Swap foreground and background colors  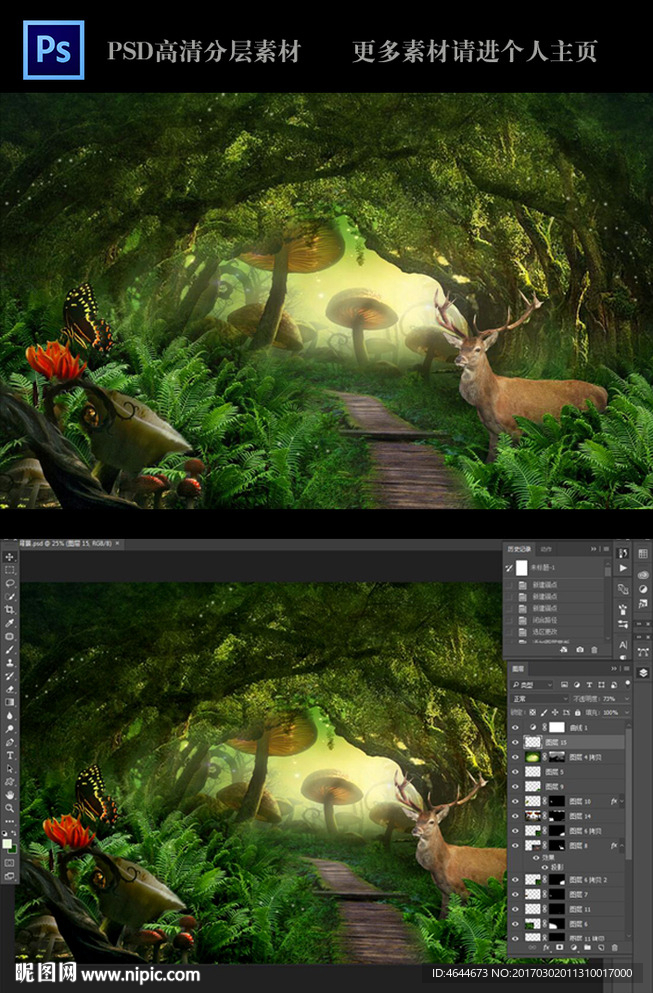coord(14,833)
